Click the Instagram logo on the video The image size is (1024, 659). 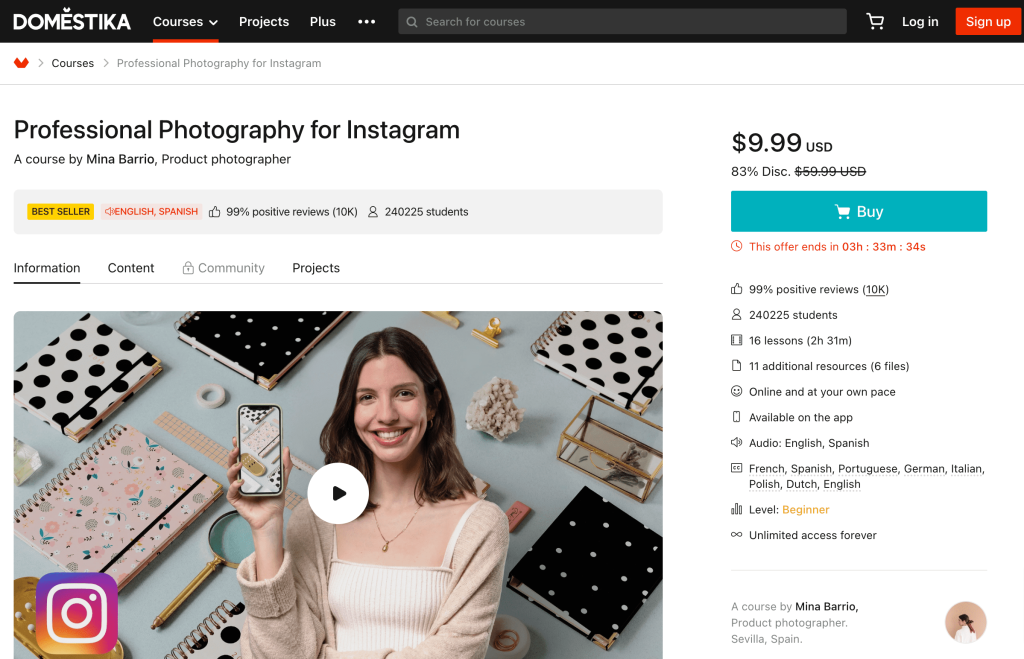77,613
